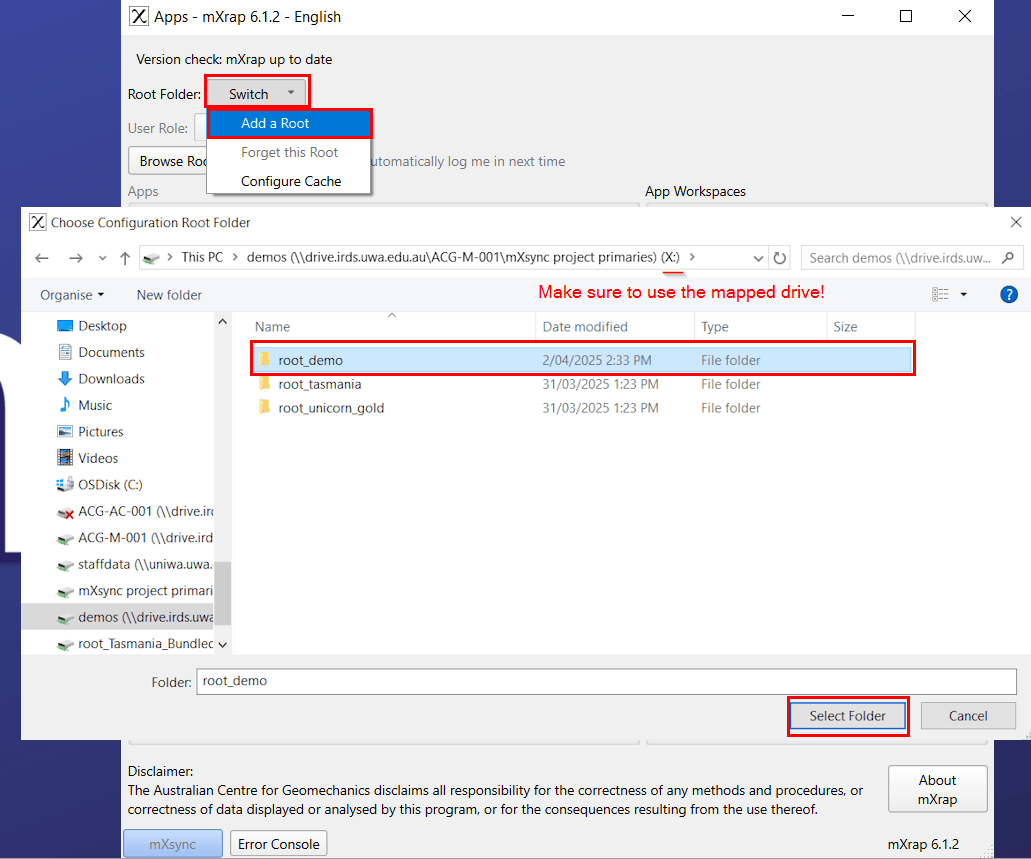The height and width of the screenshot is (859, 1031).
Task: Open the Switch root folder dropdown
Action: pos(257,94)
